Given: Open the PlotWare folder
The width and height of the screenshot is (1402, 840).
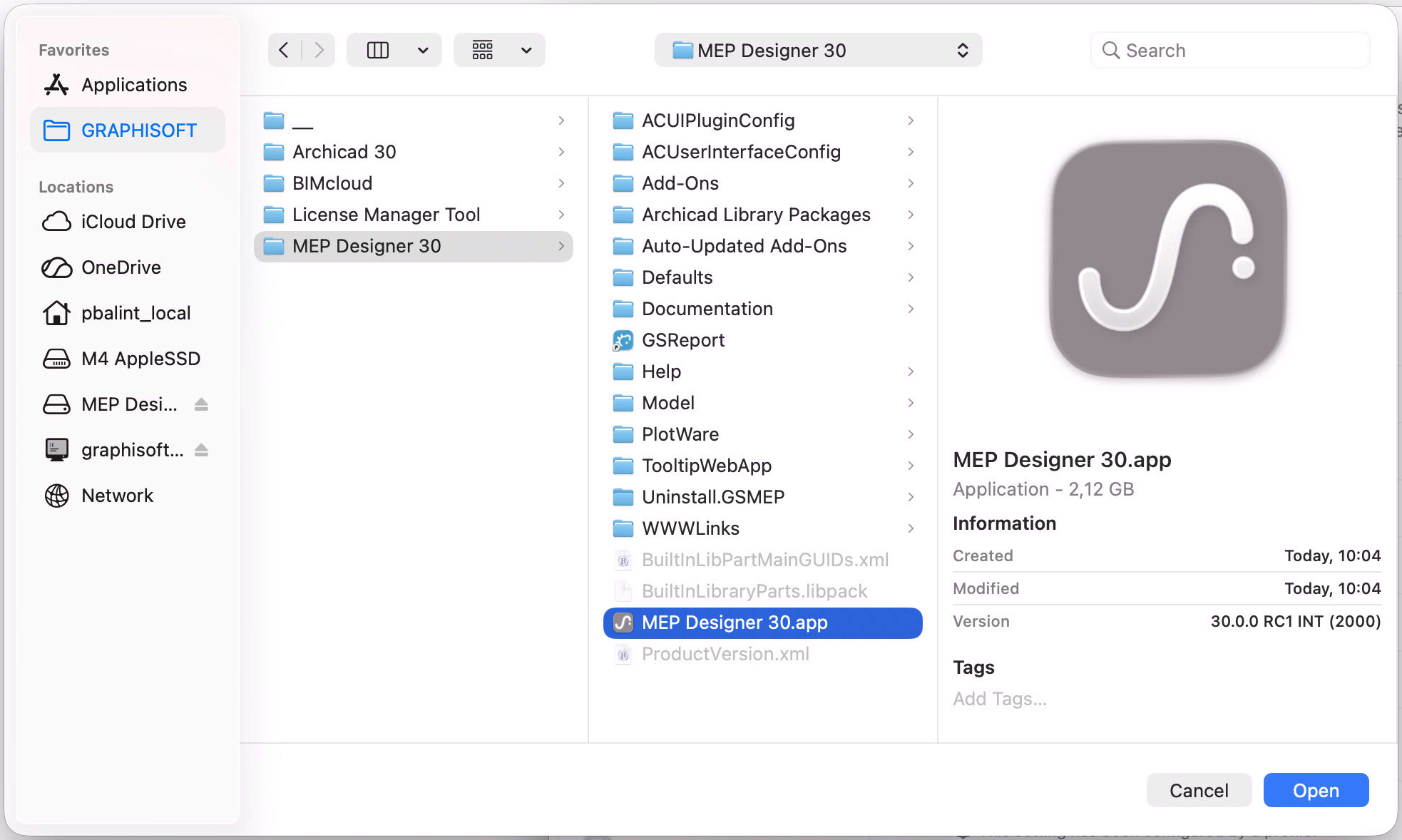Looking at the screenshot, I should 763,434.
